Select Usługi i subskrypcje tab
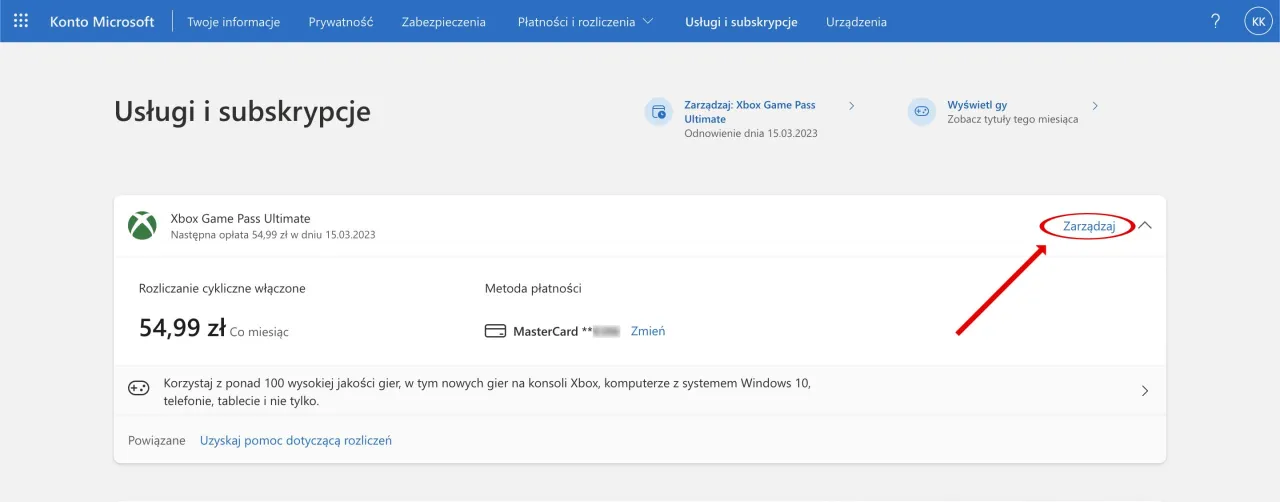Screen dimensions: 1280x502 [x=741, y=21]
